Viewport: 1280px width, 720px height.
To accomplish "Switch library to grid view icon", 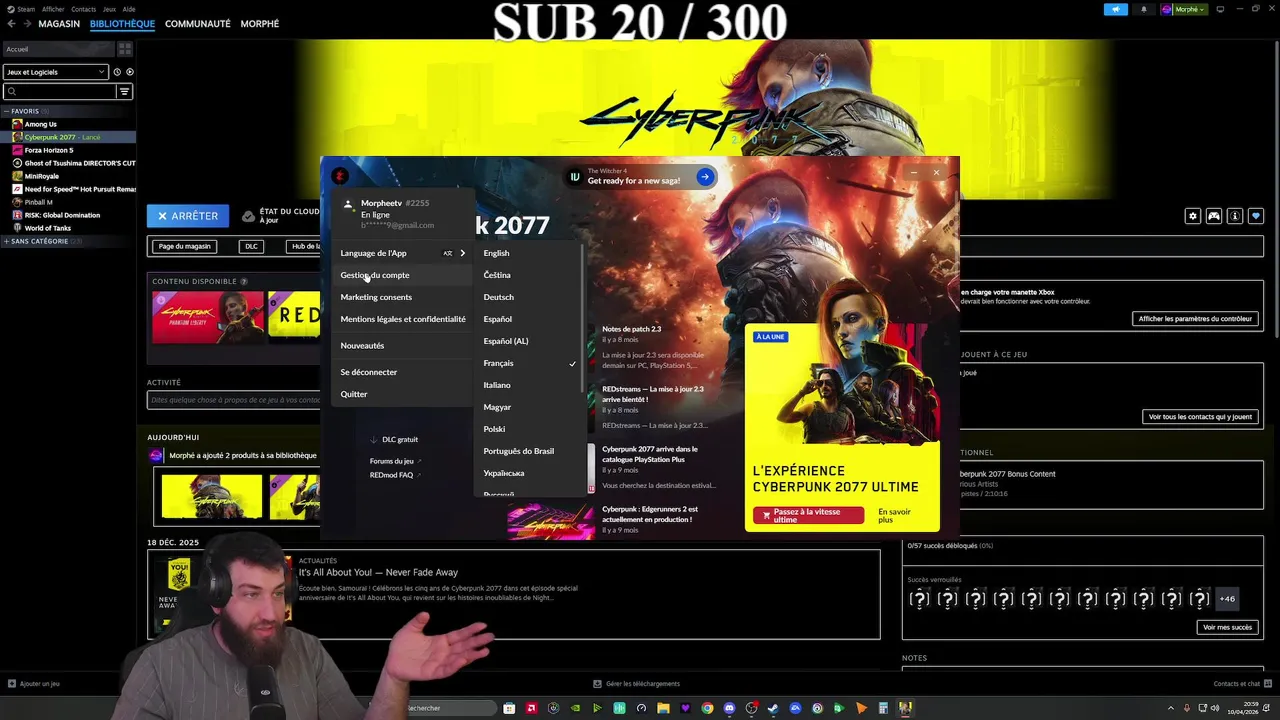I will point(125,49).
